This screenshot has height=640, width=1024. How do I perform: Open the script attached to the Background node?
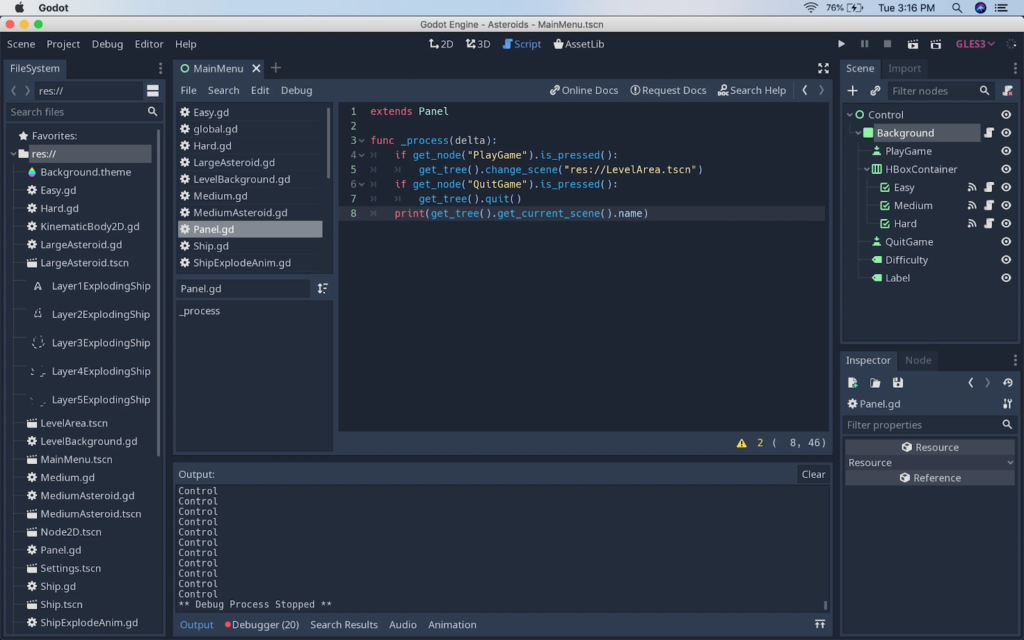[988, 131]
